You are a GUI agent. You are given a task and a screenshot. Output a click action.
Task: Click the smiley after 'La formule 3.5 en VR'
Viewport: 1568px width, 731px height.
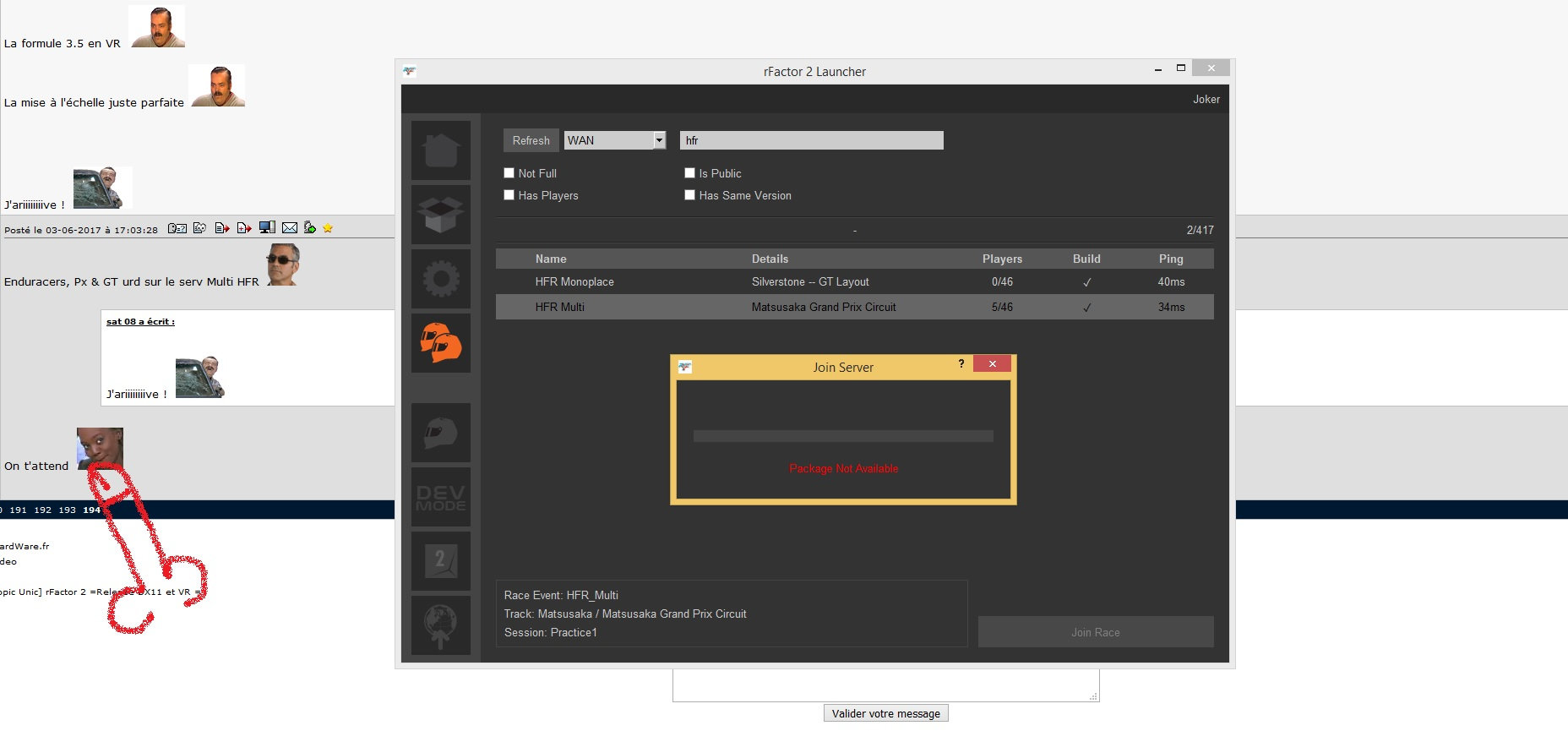pyautogui.click(x=157, y=26)
